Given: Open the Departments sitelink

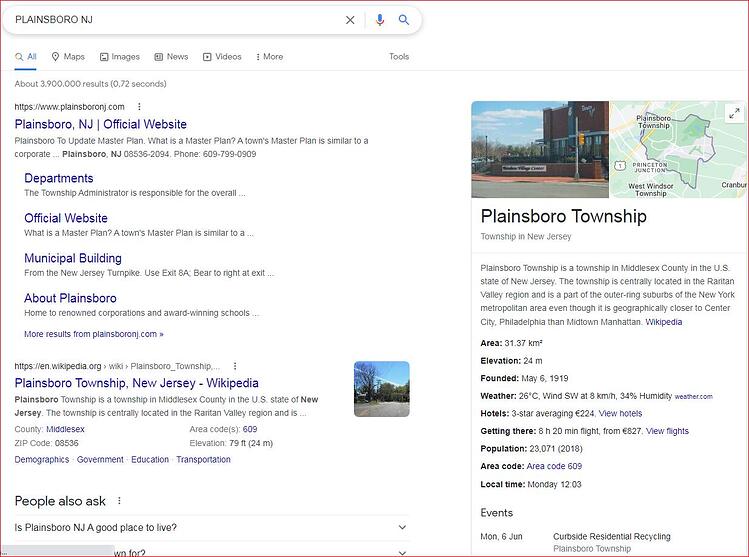Looking at the screenshot, I should pos(59,178).
